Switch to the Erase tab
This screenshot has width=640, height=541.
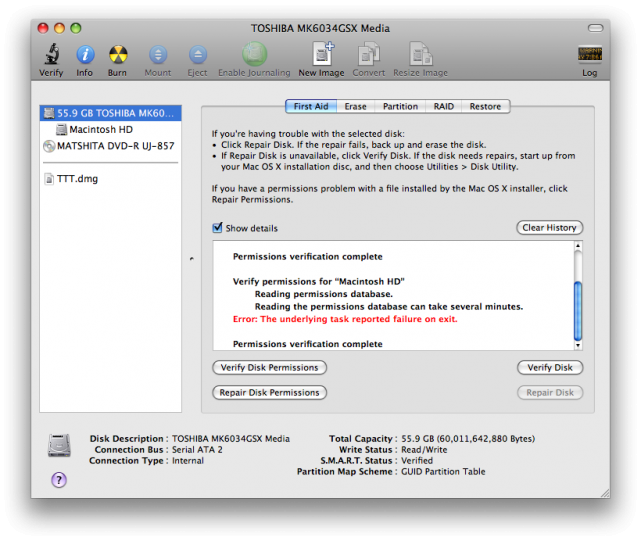point(356,107)
